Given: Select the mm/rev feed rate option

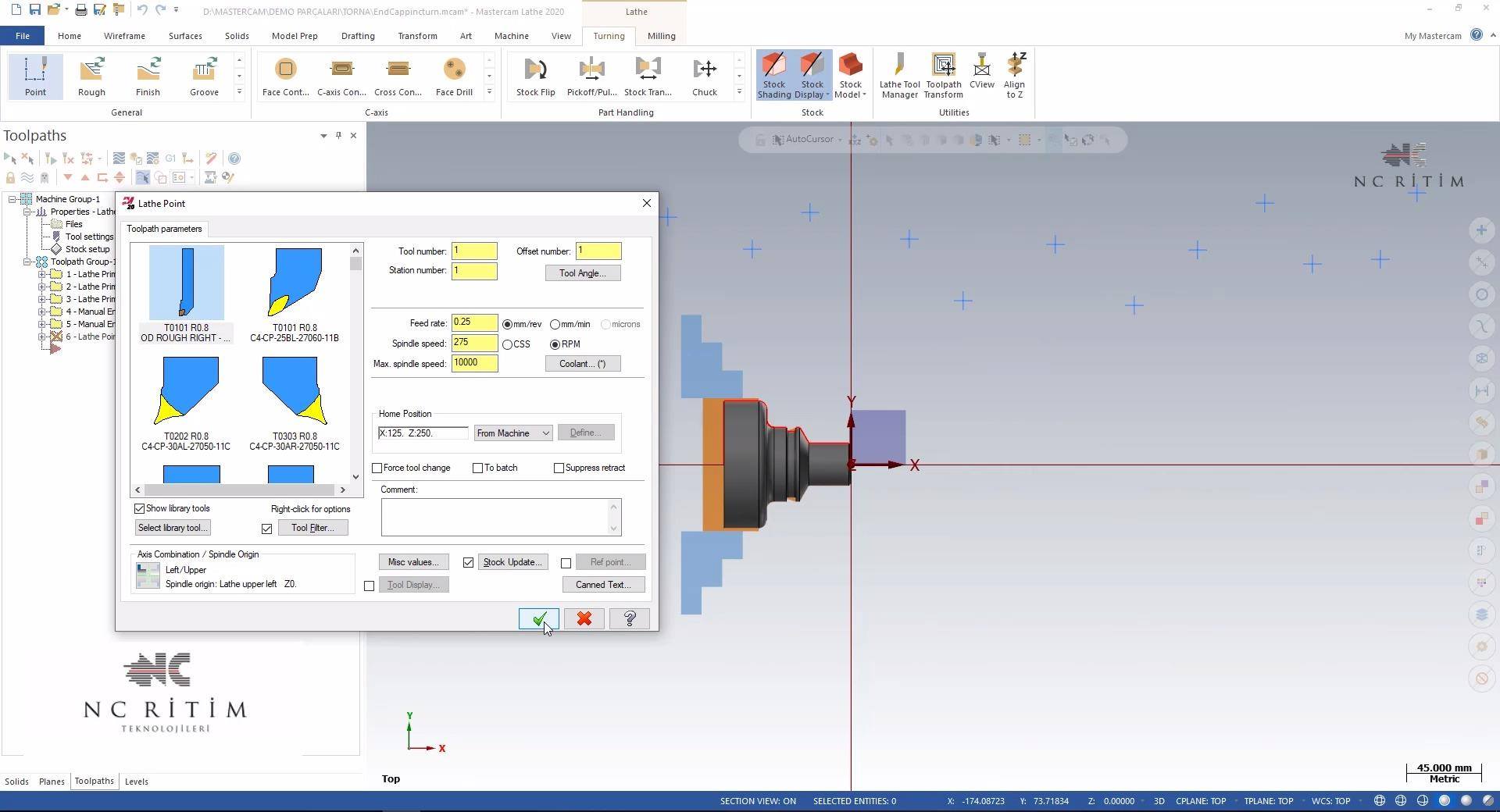Looking at the screenshot, I should [x=508, y=324].
